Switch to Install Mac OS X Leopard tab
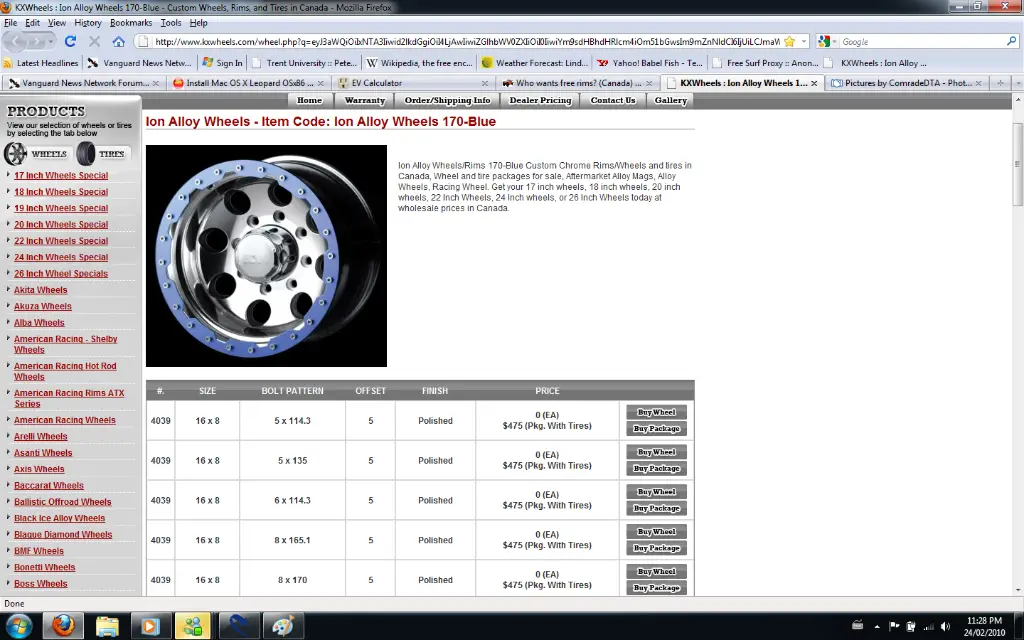 (x=249, y=83)
